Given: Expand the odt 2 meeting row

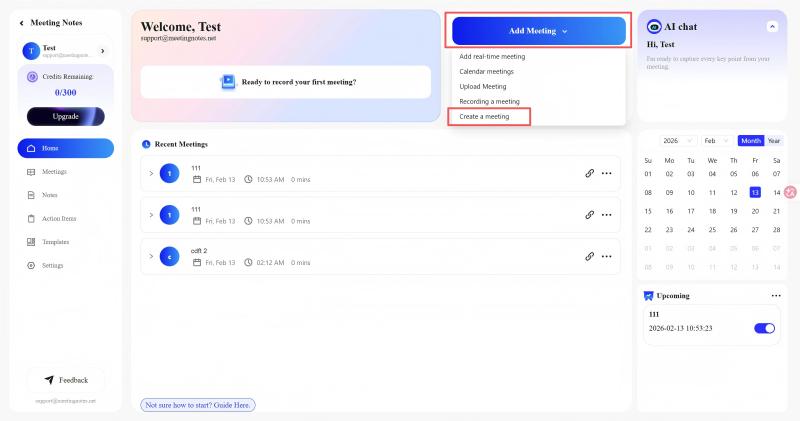Looking at the screenshot, I should pyautogui.click(x=151, y=257).
